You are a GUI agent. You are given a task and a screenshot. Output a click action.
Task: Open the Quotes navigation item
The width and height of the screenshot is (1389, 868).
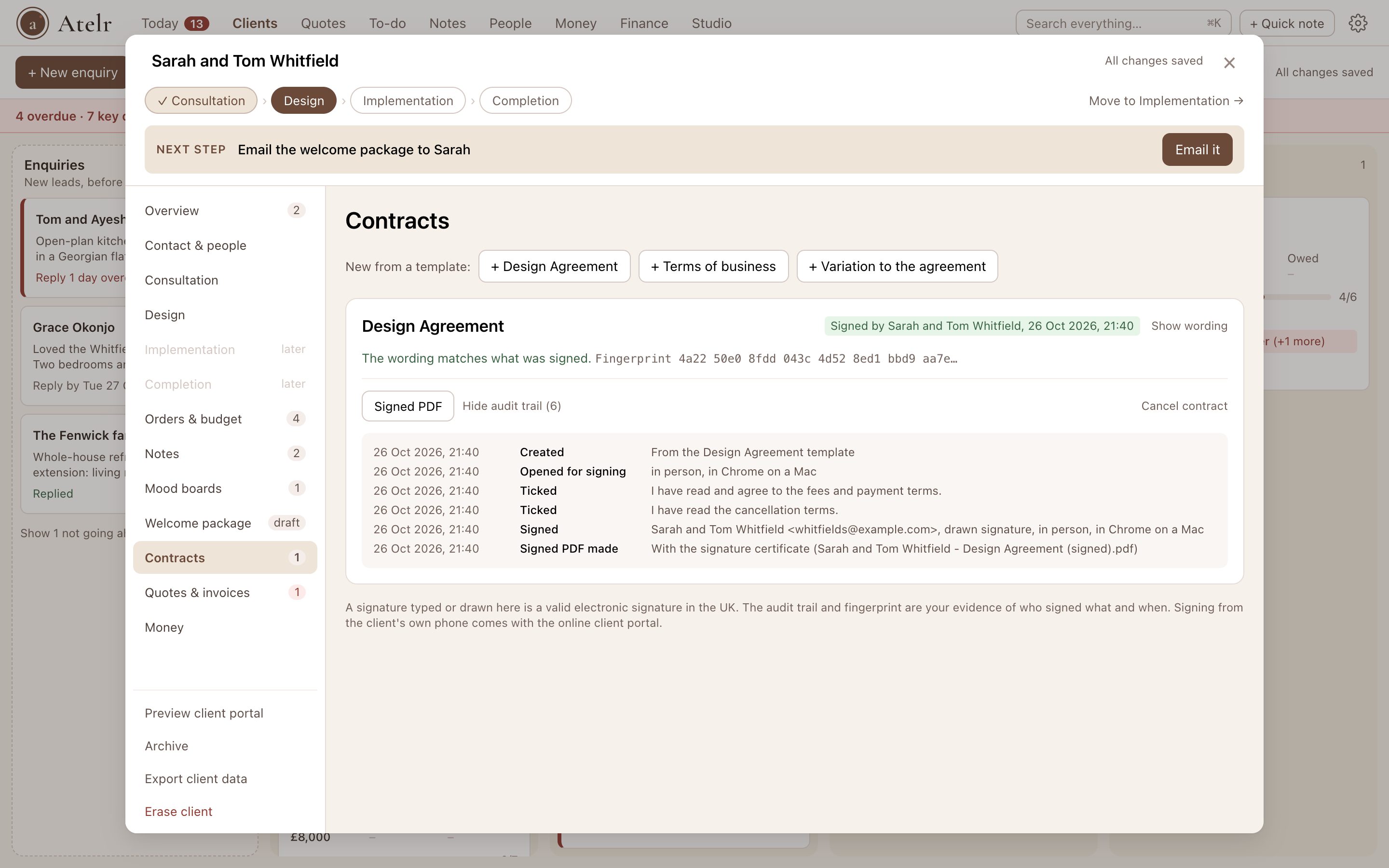[x=323, y=23]
